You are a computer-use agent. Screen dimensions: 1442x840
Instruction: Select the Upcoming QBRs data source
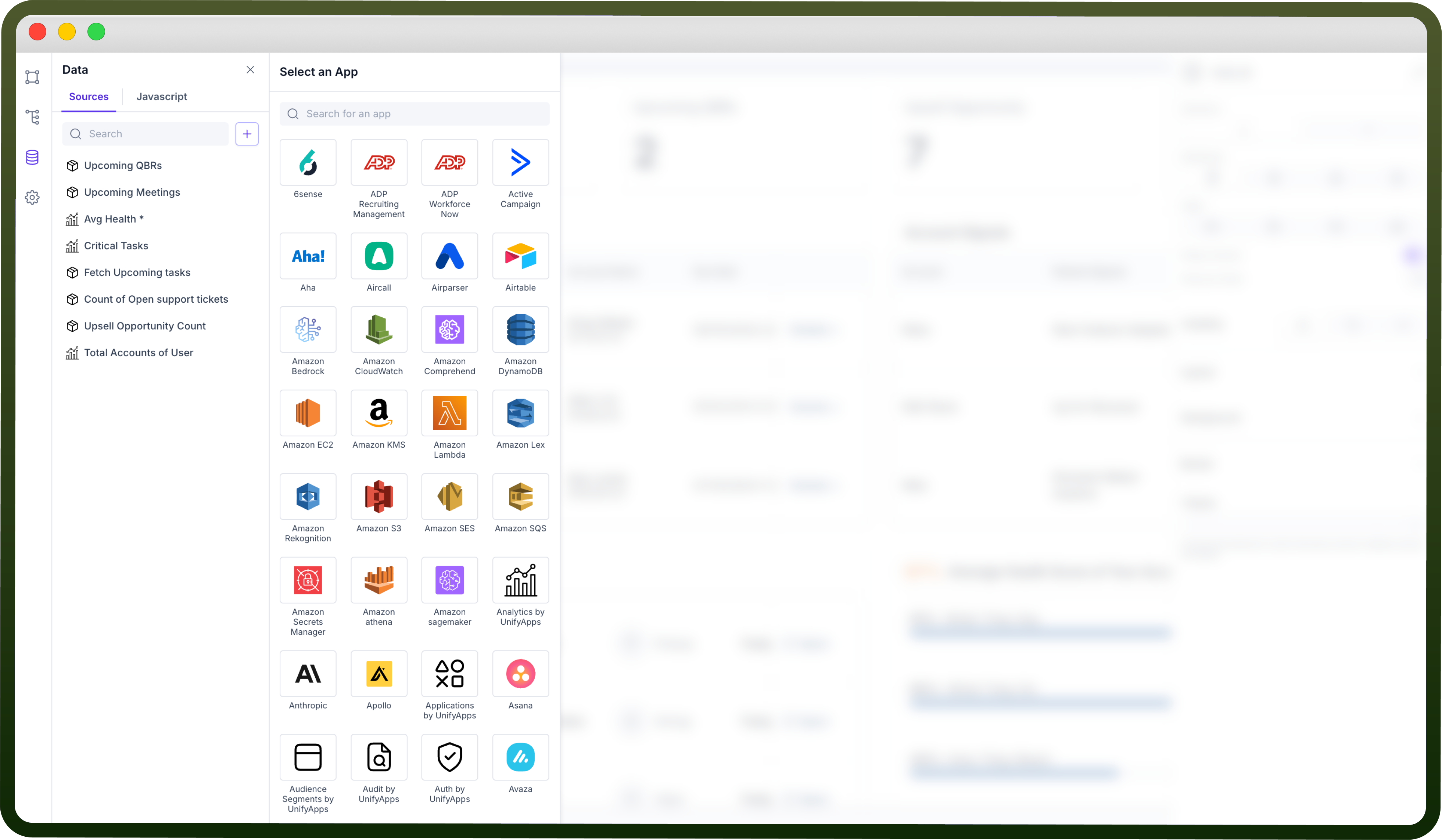[114, 165]
